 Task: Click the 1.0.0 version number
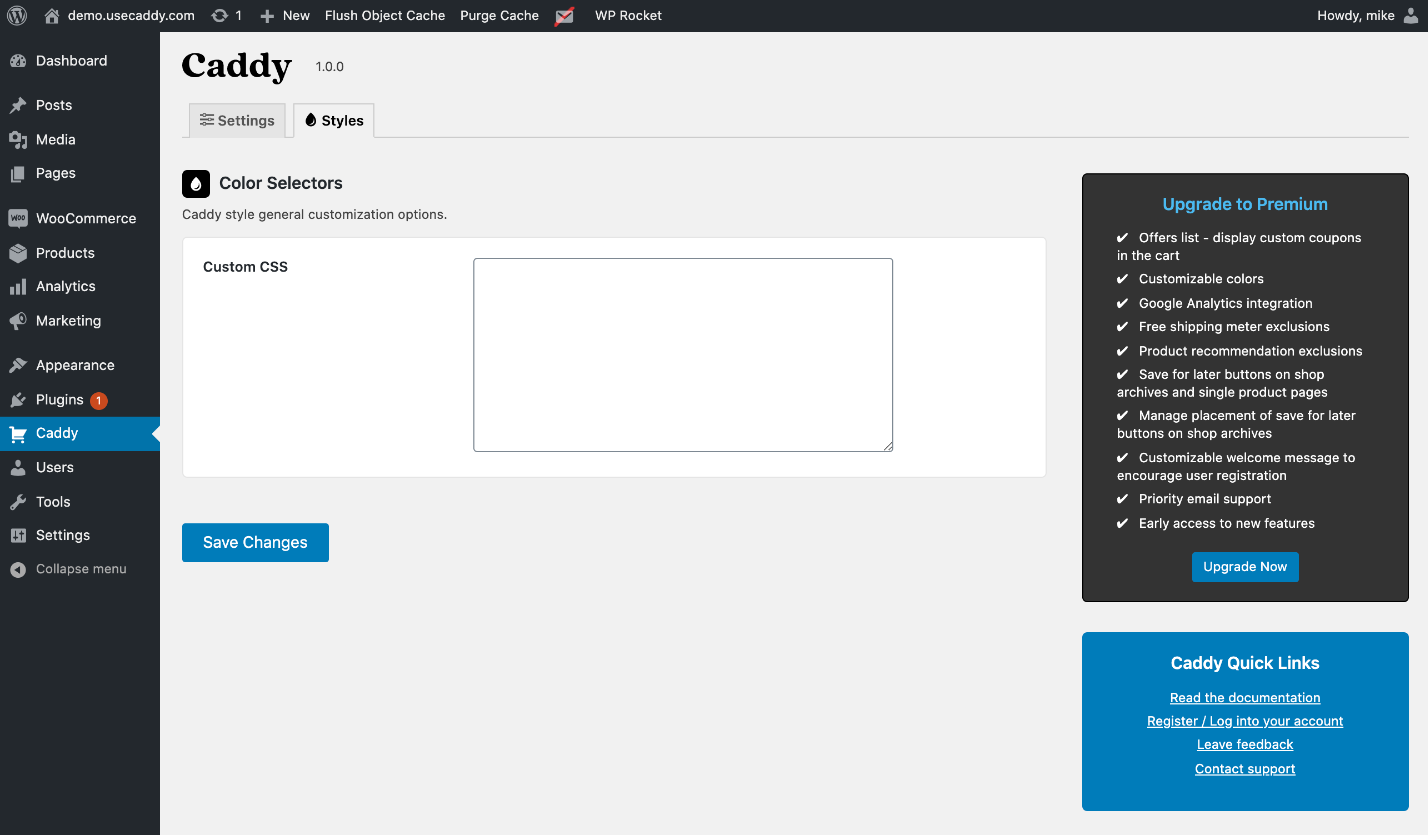click(x=329, y=67)
